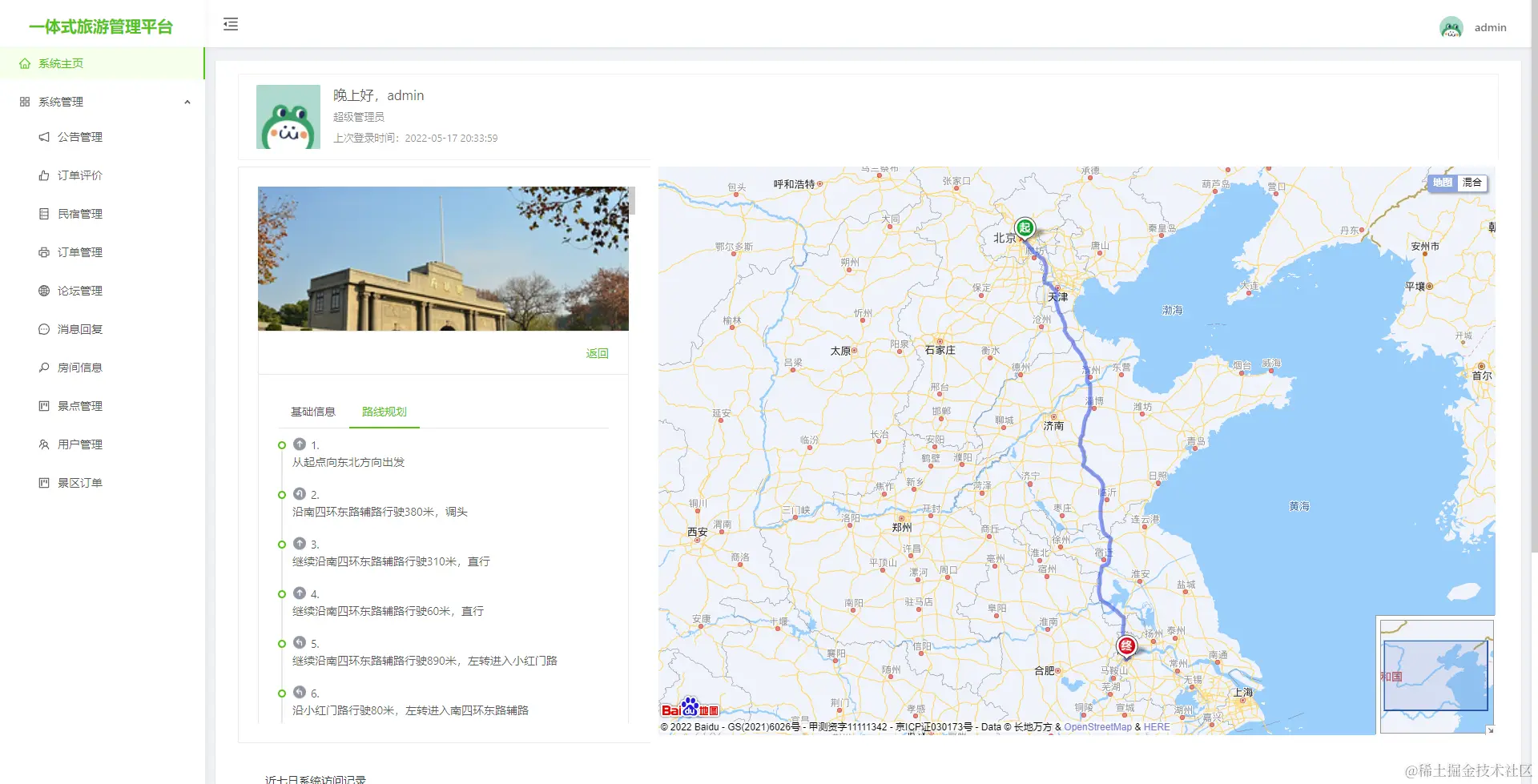Open the OpenStreetMap attribution link

pyautogui.click(x=1097, y=727)
